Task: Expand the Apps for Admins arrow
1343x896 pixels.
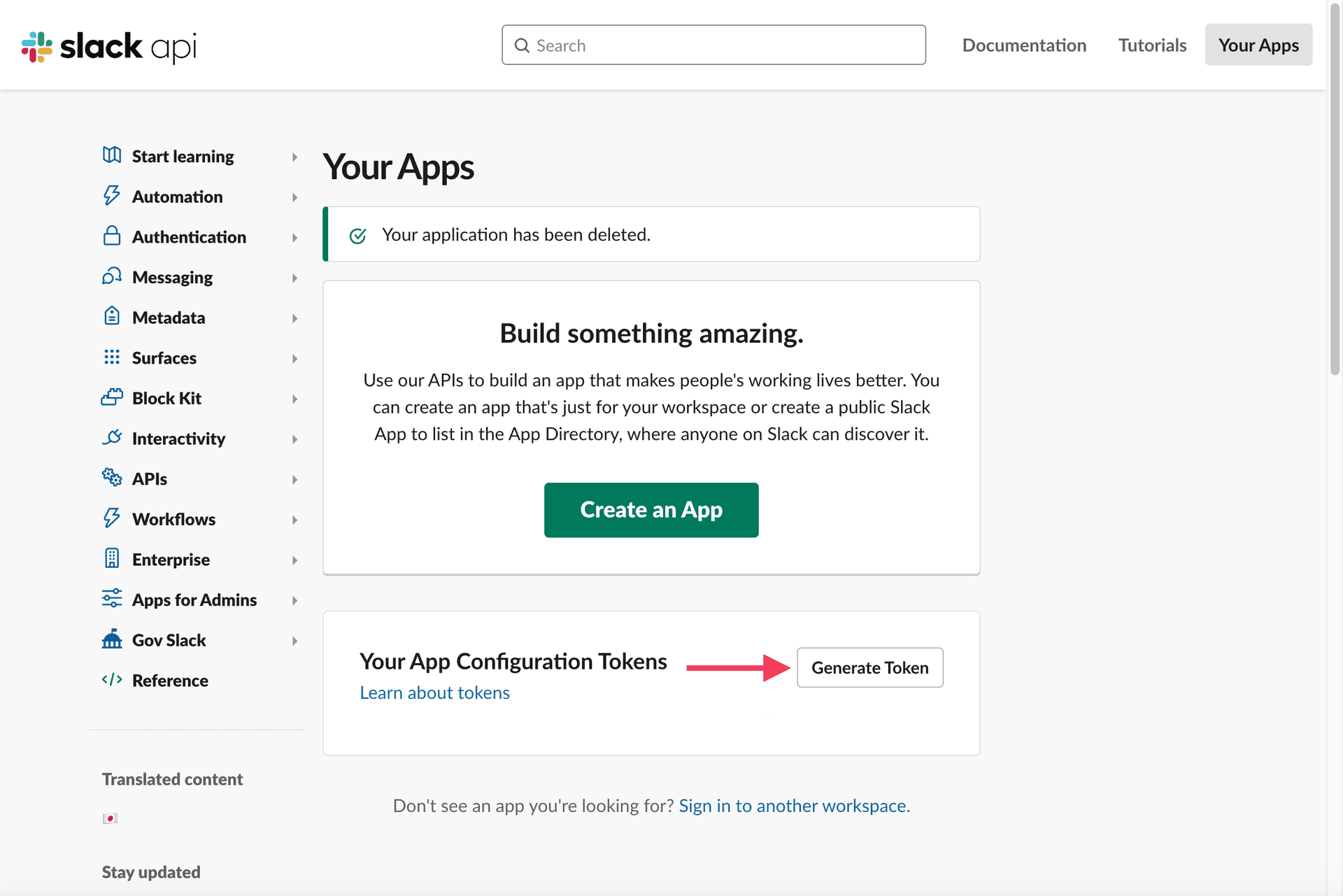Action: coord(294,601)
